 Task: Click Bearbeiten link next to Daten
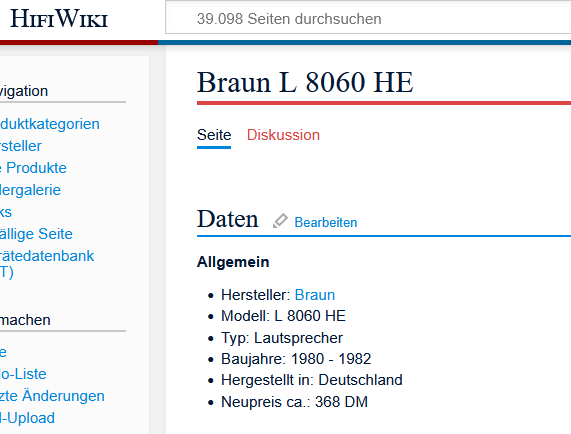[x=326, y=222]
